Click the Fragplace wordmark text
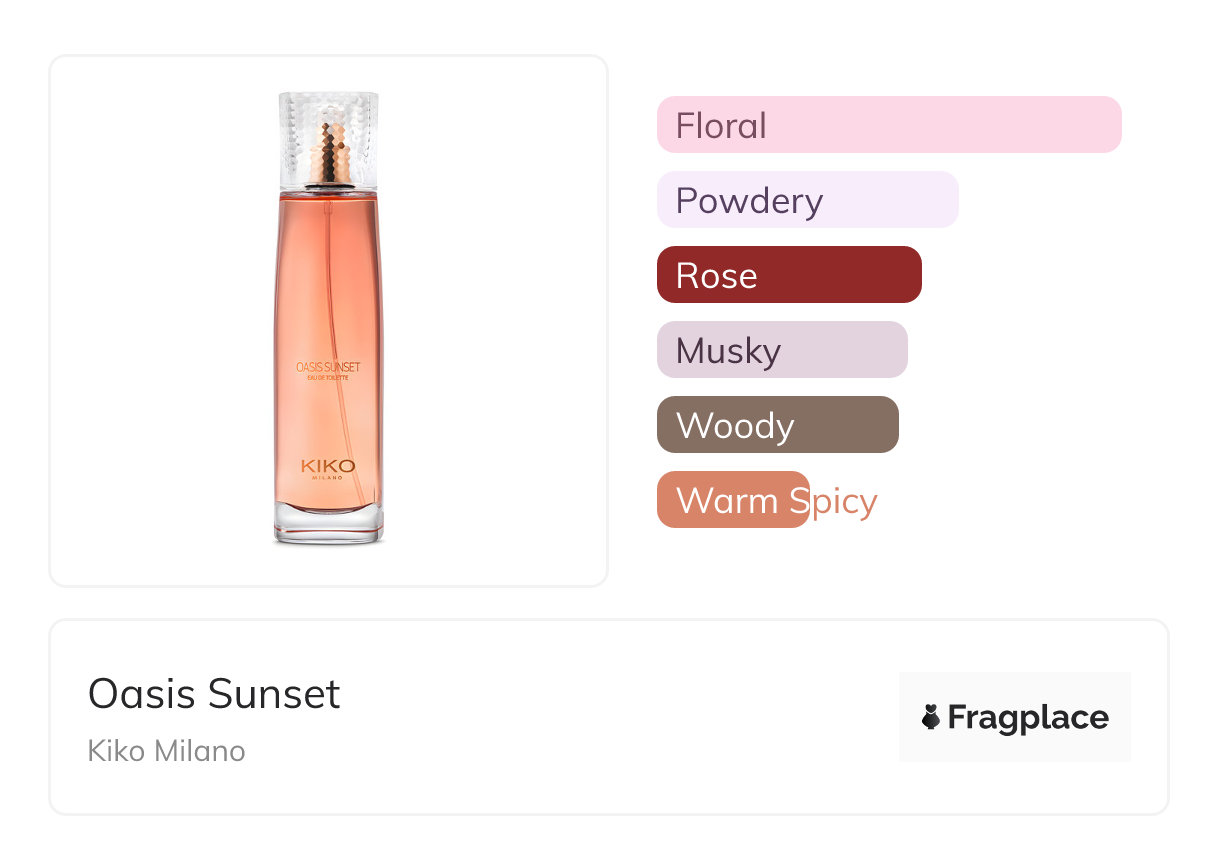The width and height of the screenshot is (1218, 864). pyautogui.click(x=1028, y=717)
